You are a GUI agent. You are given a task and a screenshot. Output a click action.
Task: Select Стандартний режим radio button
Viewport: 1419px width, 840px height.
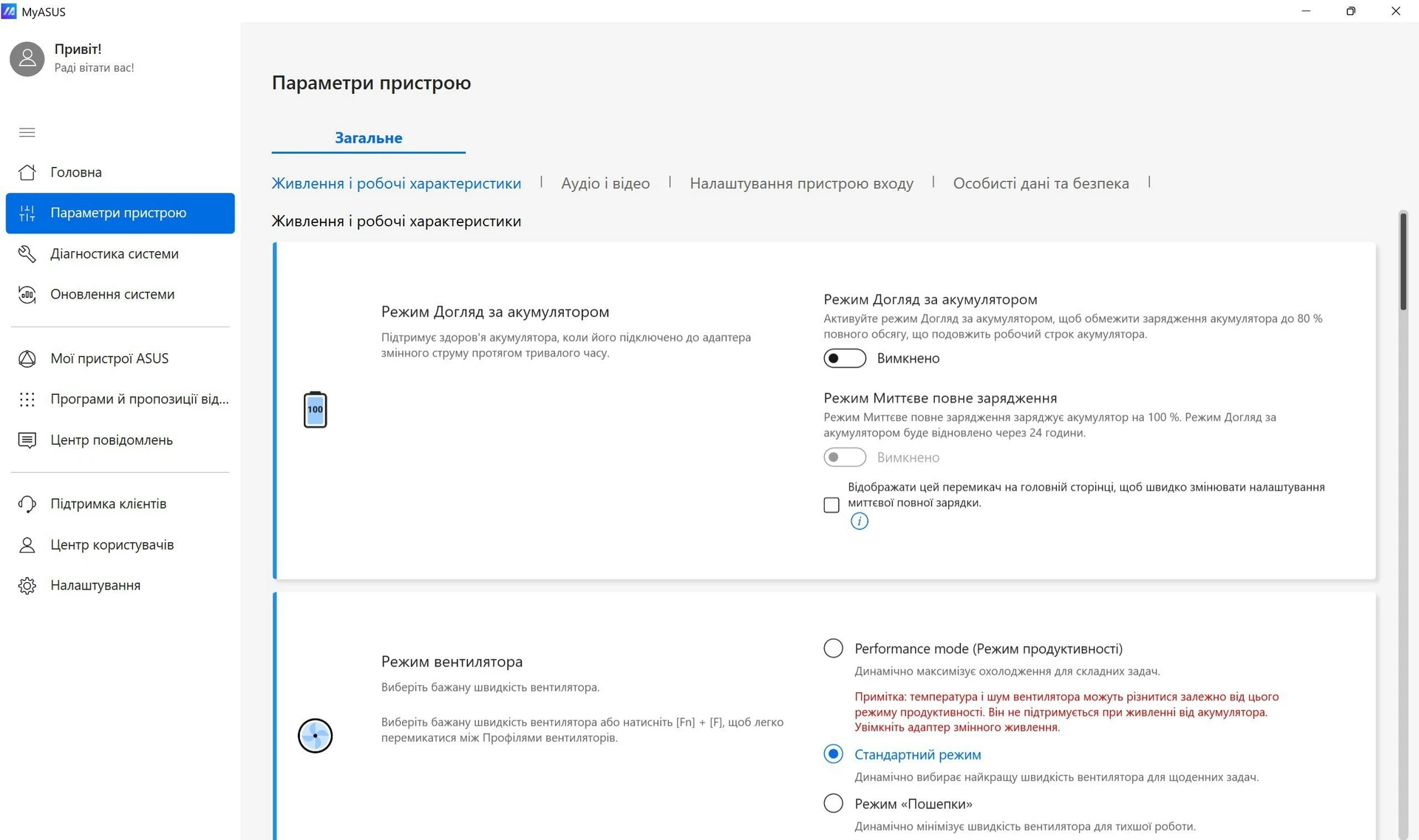pyautogui.click(x=834, y=754)
